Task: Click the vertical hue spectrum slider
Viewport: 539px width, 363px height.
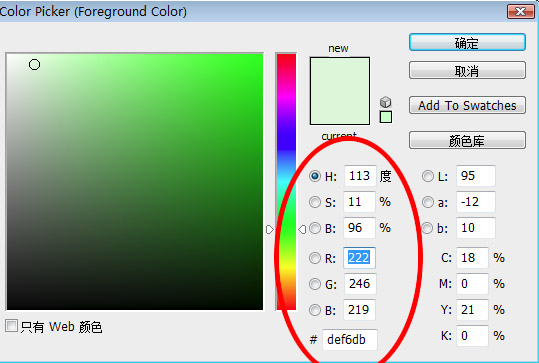Action: tap(286, 182)
